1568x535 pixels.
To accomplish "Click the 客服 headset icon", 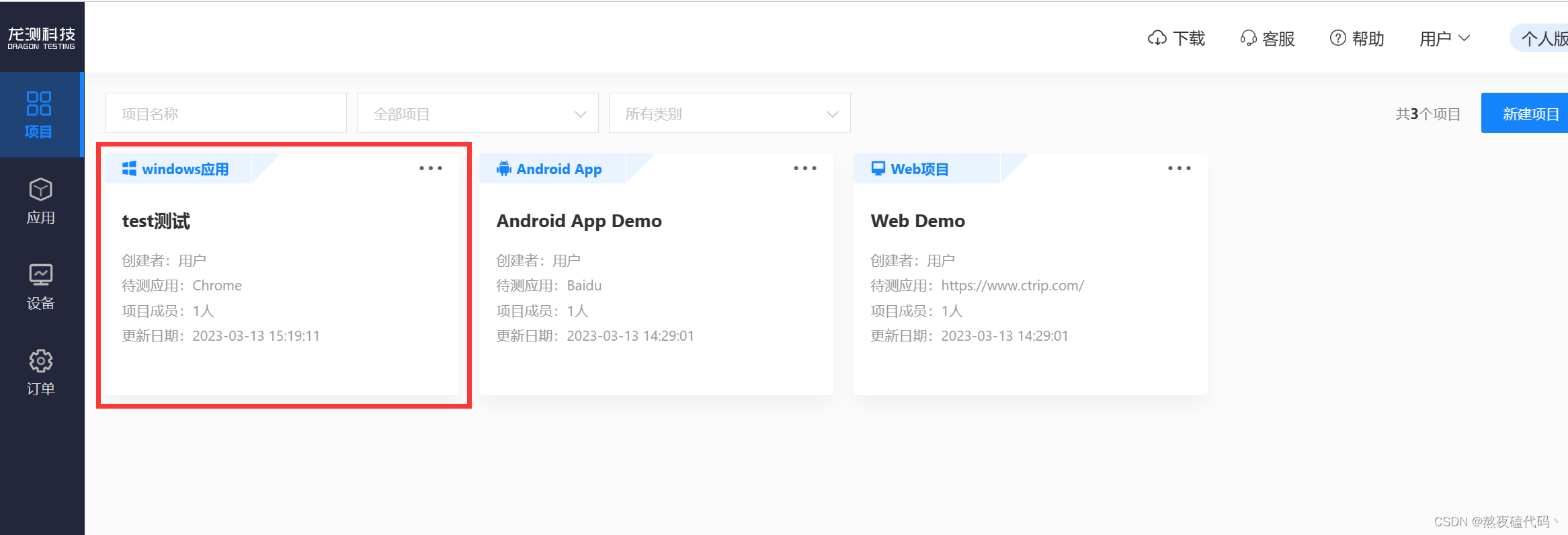I will point(1248,38).
